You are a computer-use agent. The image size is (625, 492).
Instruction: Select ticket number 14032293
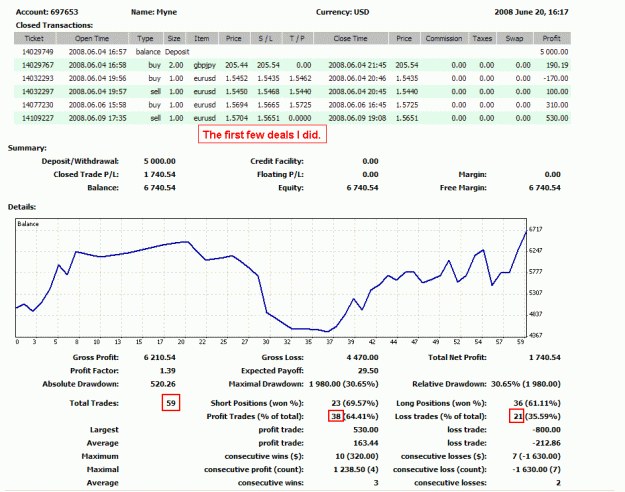click(x=37, y=78)
